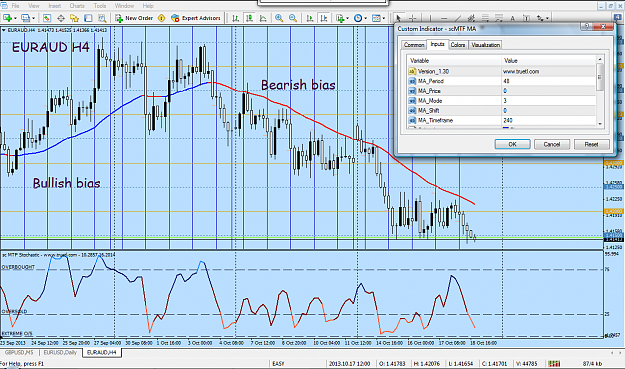
Task: Show the Data Window via crosshair-circle icon
Action: pos(61,18)
